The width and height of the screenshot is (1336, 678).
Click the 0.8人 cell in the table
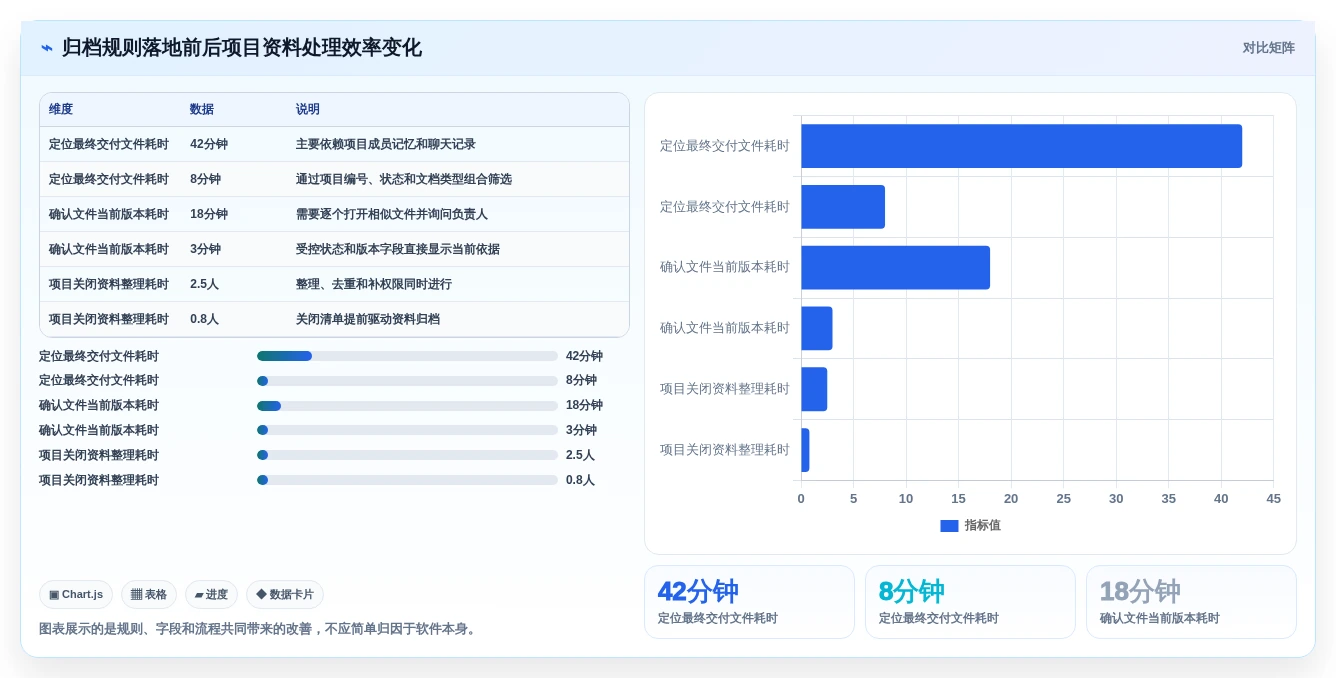click(x=204, y=319)
